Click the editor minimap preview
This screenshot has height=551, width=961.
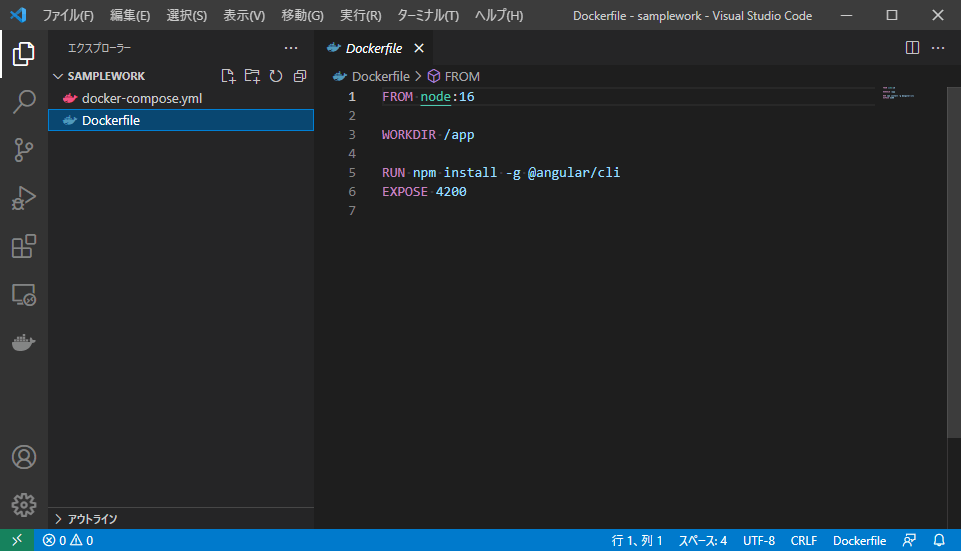[898, 93]
